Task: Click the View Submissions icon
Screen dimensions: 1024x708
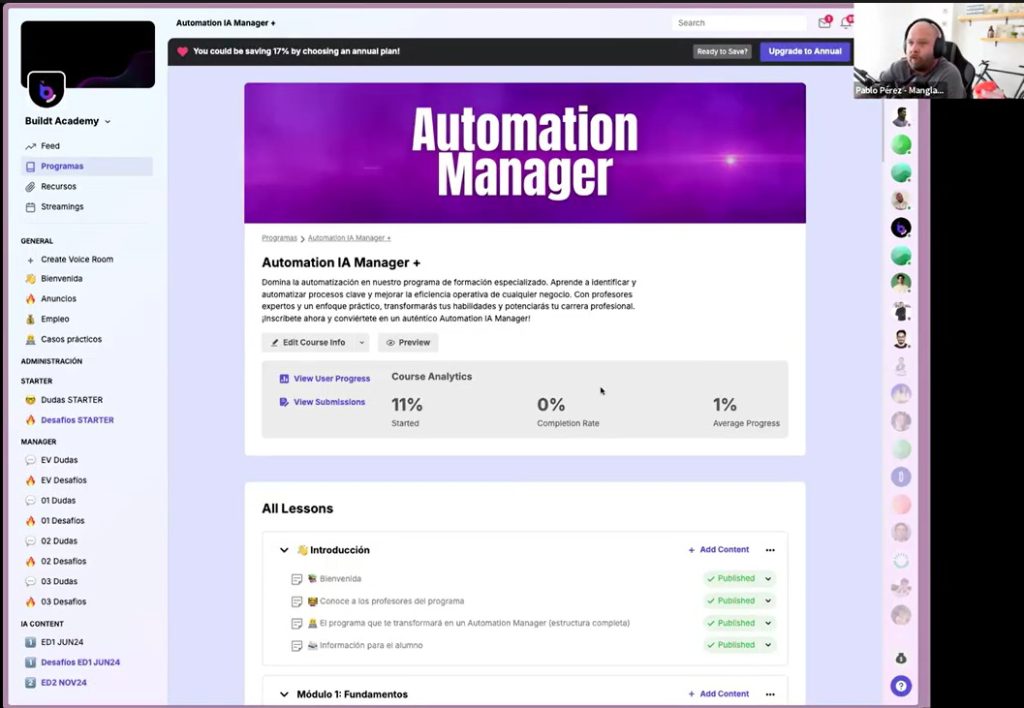Action: (x=284, y=402)
